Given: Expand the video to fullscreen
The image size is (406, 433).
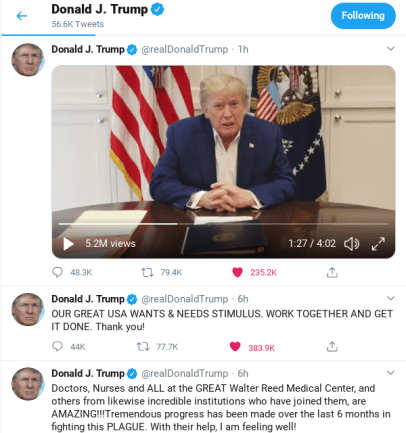Looking at the screenshot, I should [378, 244].
